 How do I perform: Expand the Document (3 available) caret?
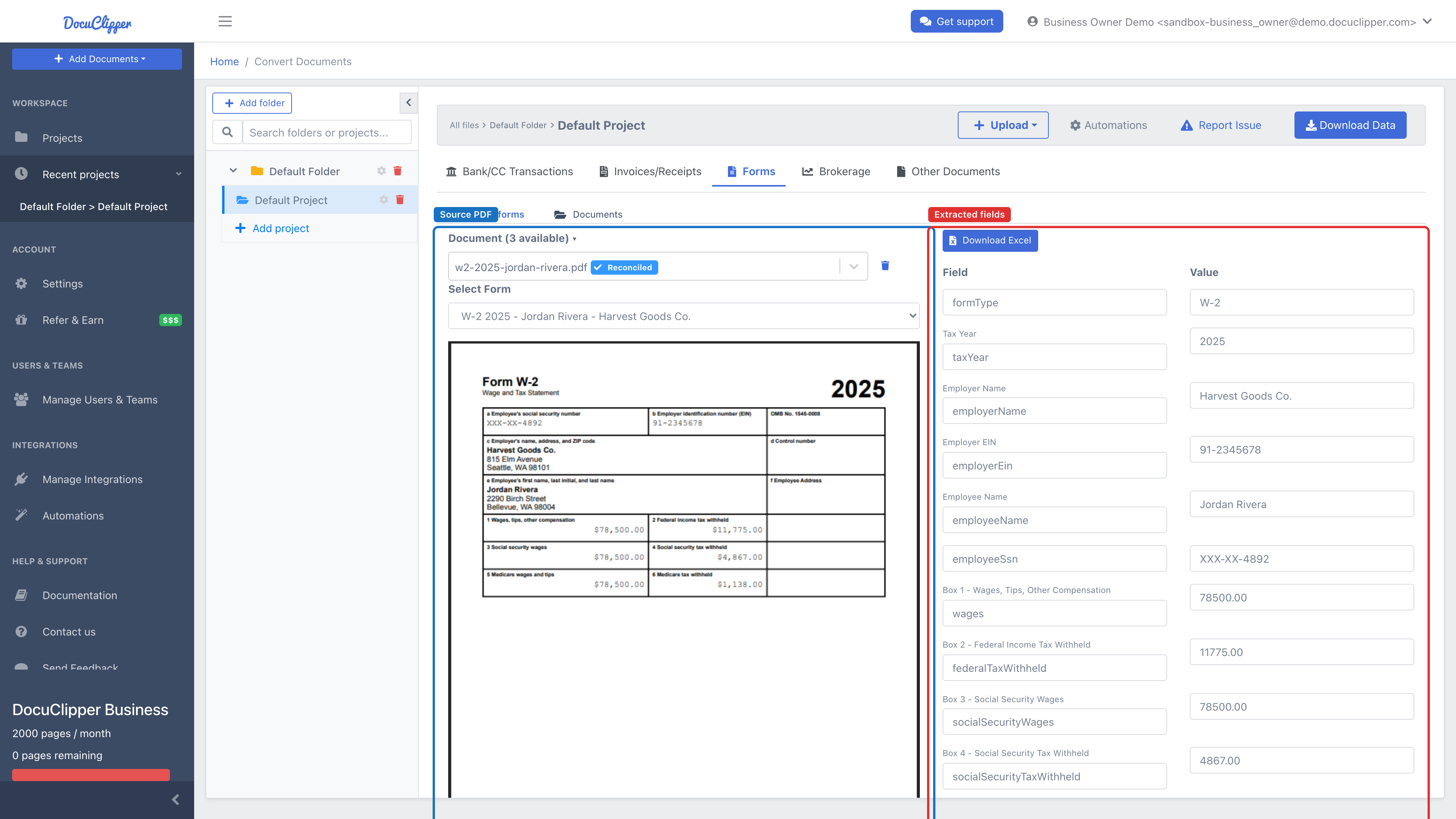click(x=574, y=238)
